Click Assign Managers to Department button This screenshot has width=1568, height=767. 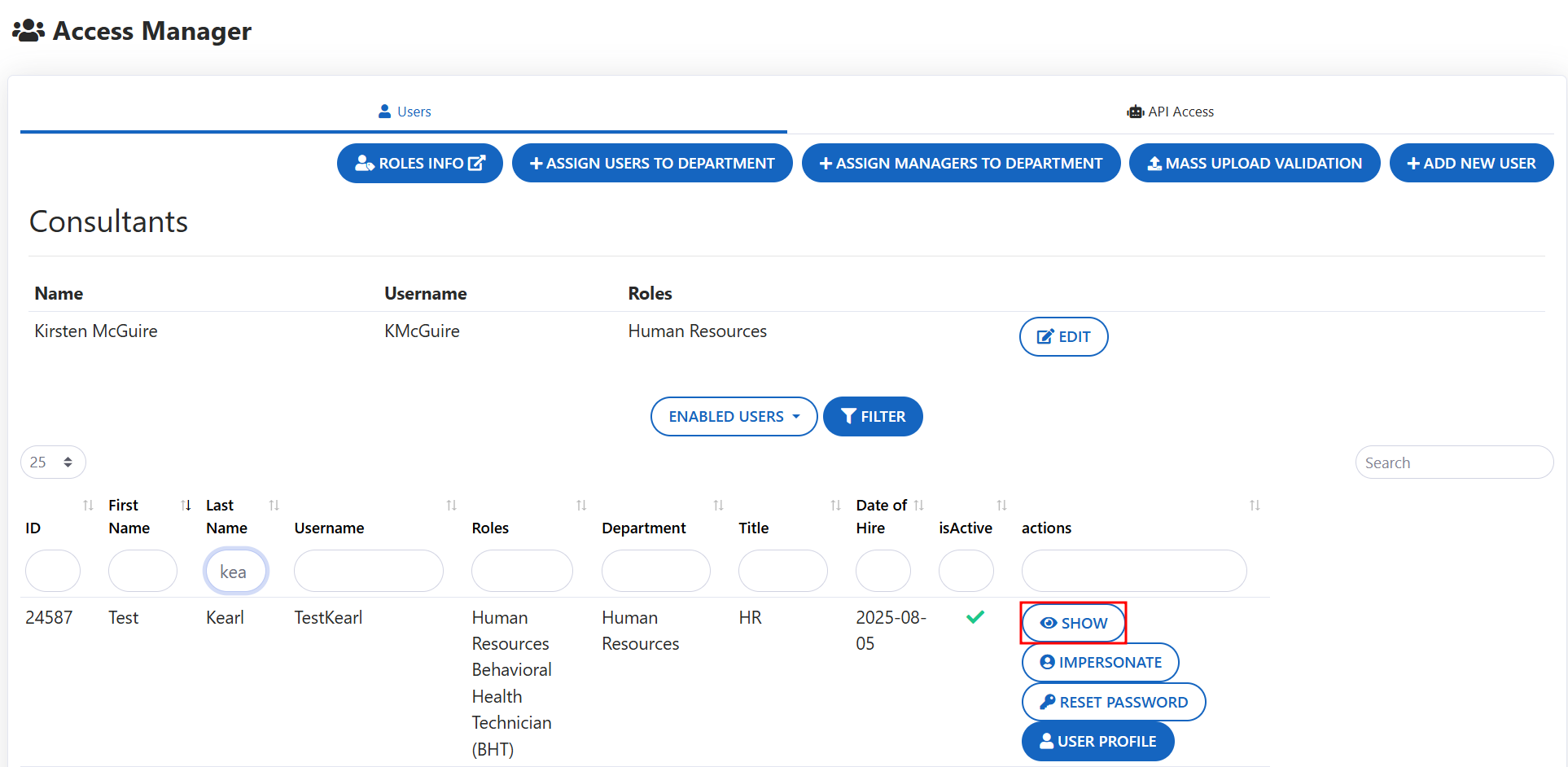961,164
